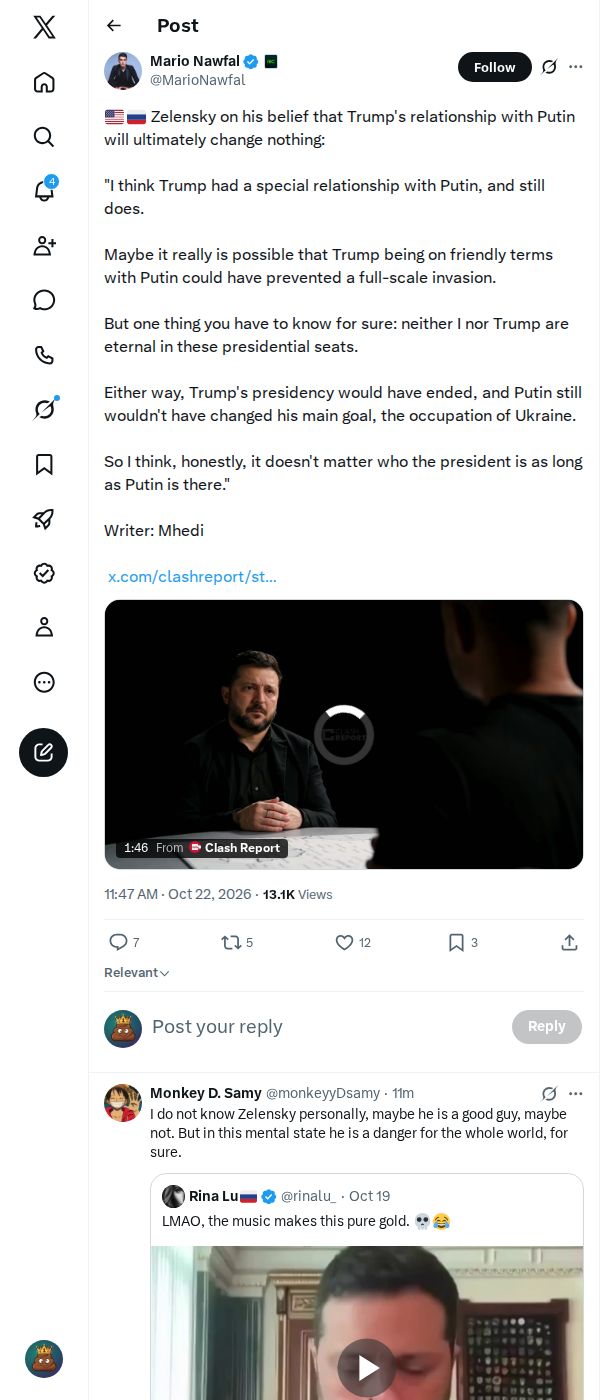Open the Home icon in sidebar

(x=44, y=82)
